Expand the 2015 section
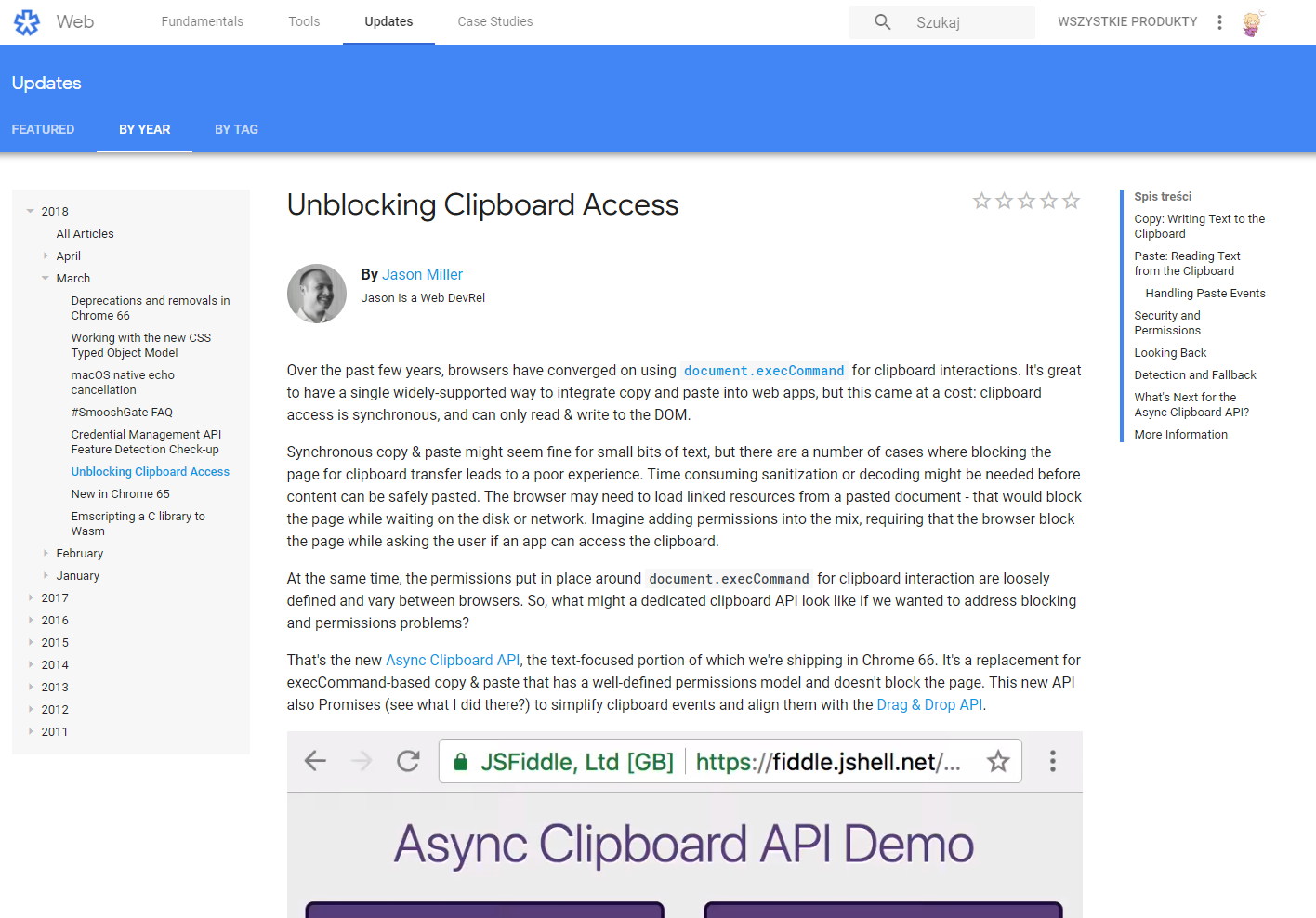The height and width of the screenshot is (918, 1316). (31, 642)
